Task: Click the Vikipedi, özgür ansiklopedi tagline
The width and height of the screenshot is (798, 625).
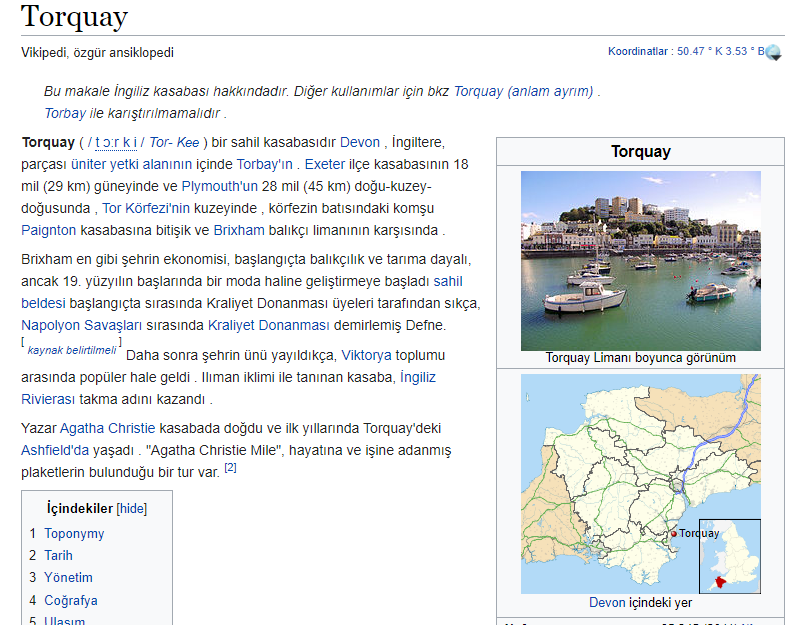Action: click(x=98, y=52)
